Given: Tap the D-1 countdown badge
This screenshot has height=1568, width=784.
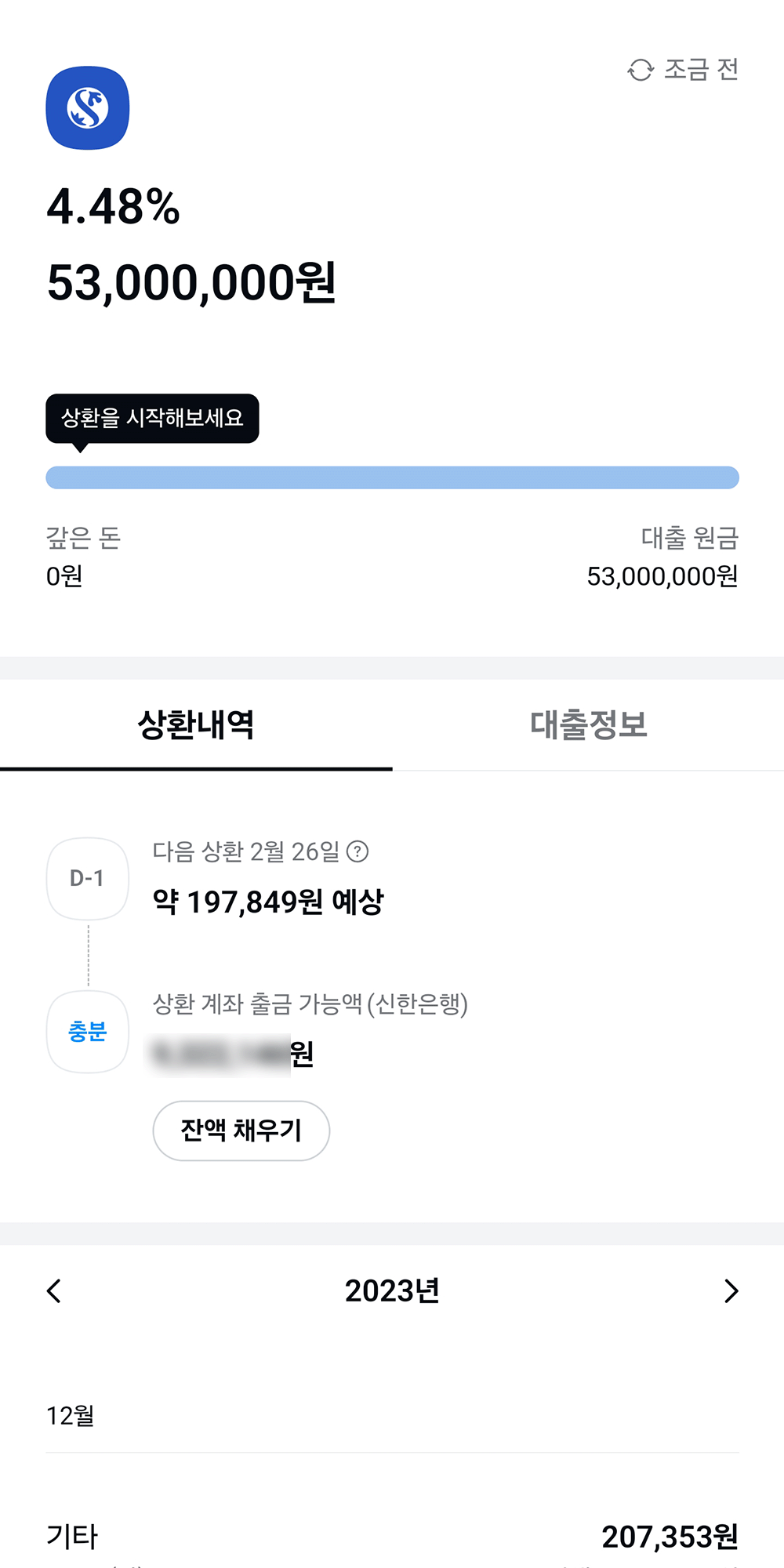Looking at the screenshot, I should [x=88, y=878].
